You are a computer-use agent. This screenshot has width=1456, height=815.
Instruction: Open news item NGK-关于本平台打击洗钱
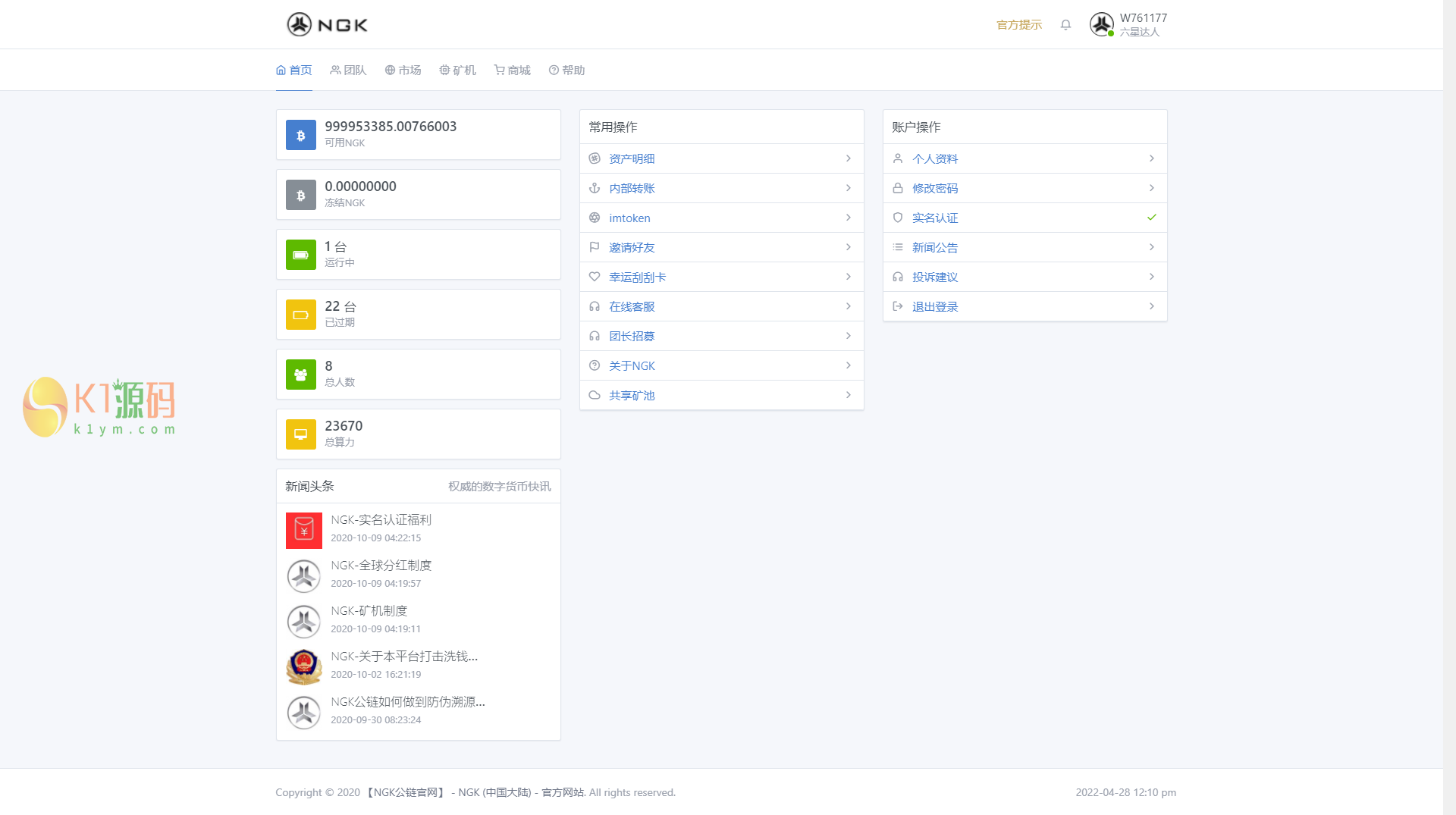click(404, 657)
